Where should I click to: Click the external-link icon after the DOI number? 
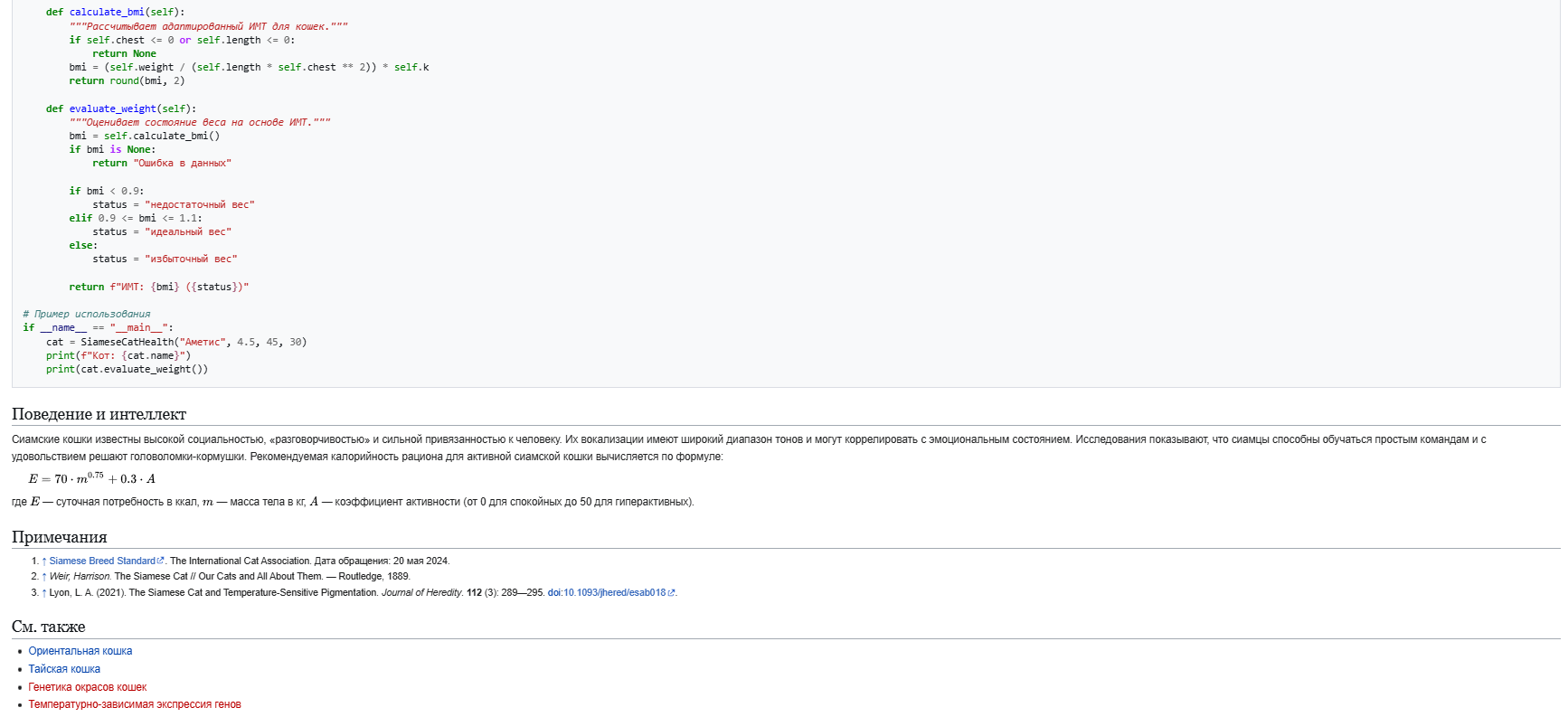tap(671, 593)
